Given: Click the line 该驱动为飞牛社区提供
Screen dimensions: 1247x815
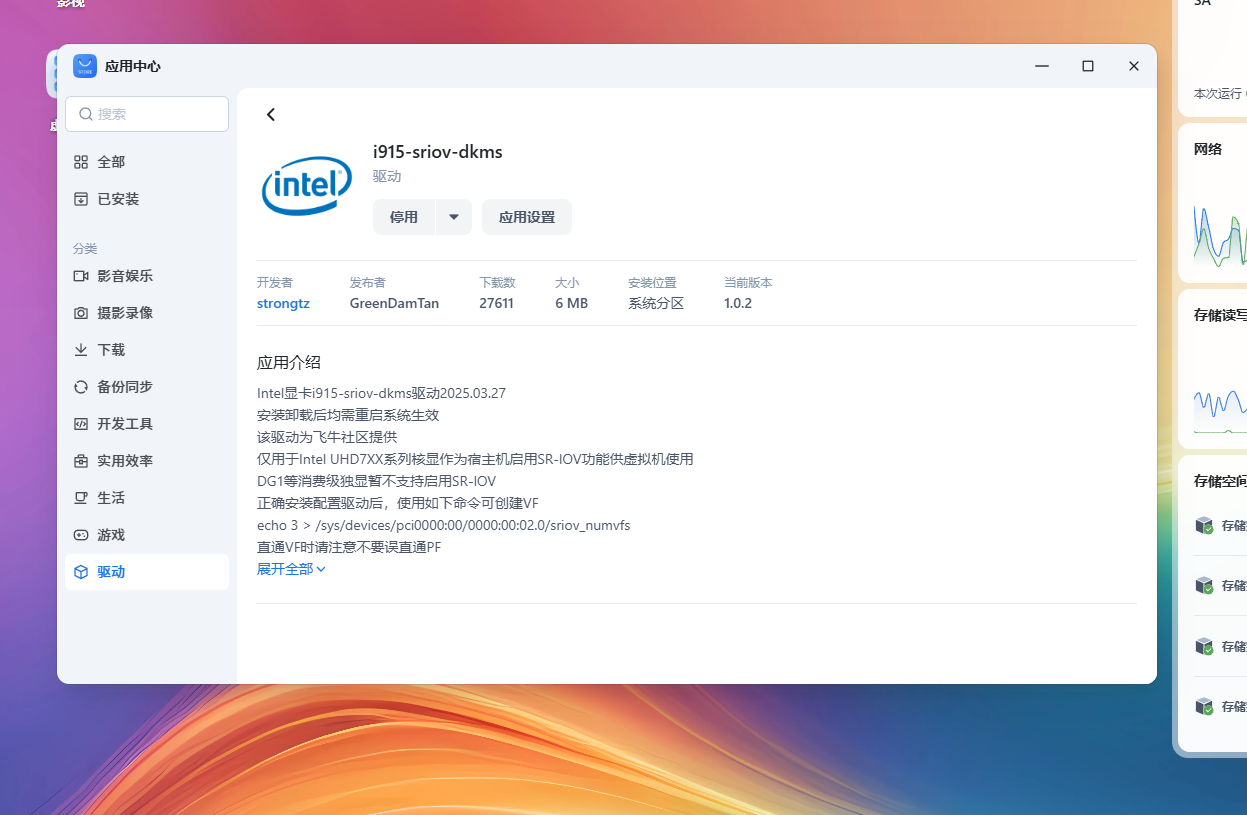Looking at the screenshot, I should click(327, 437).
